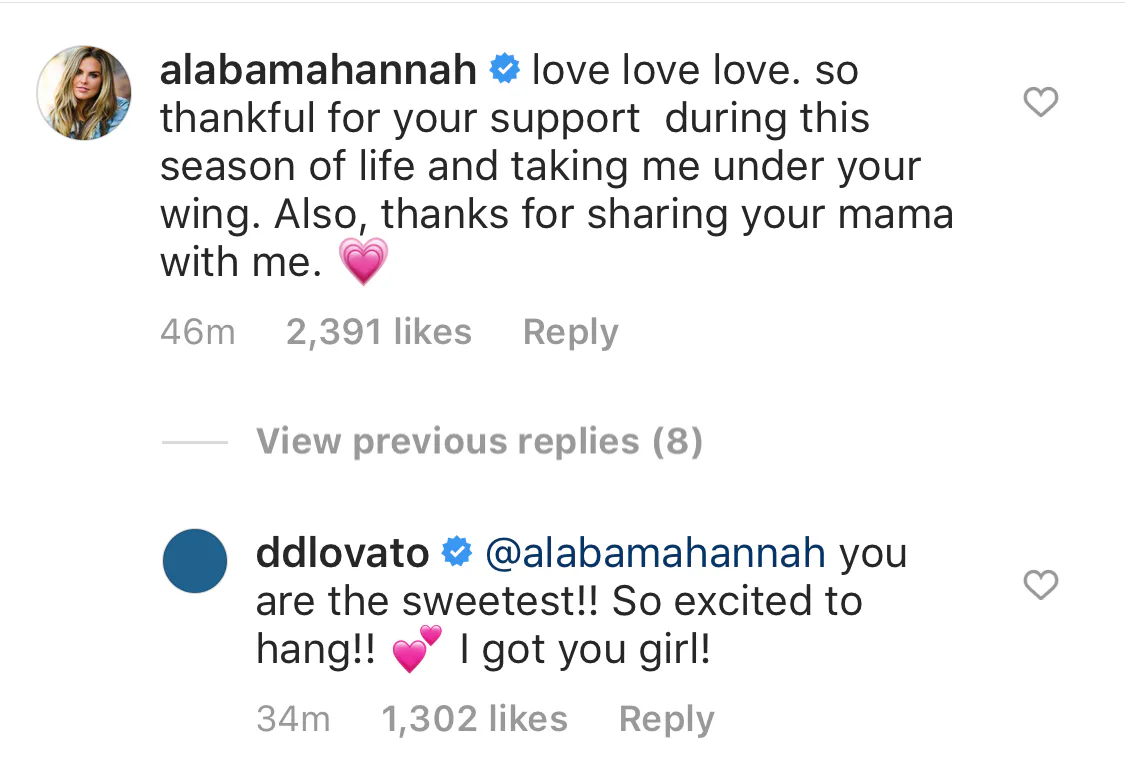Tap verified badge next to ddlovato
1125x758 pixels.
[x=457, y=553]
